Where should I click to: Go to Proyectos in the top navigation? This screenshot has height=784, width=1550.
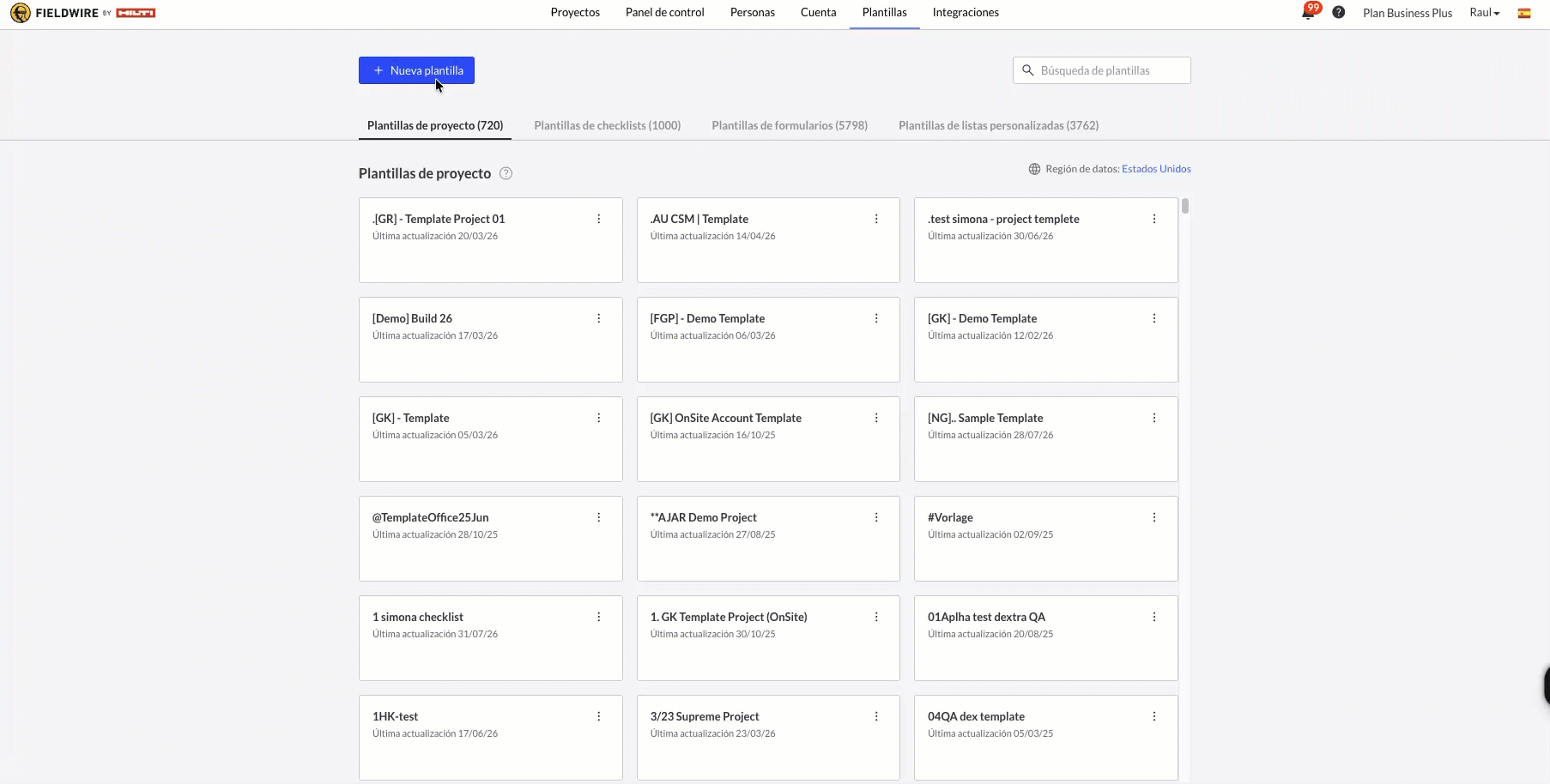575,13
